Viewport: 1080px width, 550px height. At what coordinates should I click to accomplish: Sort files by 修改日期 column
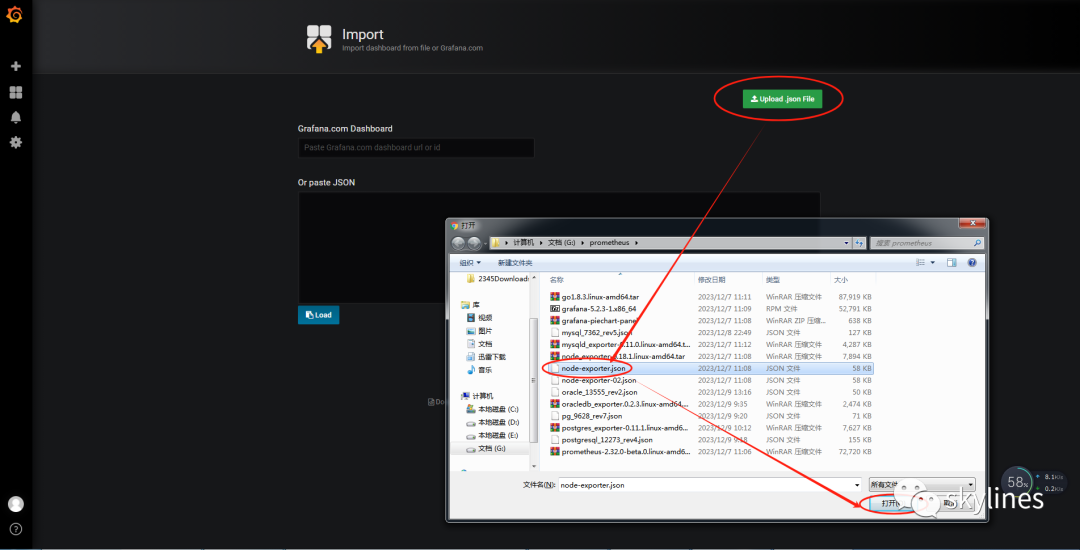[712, 280]
